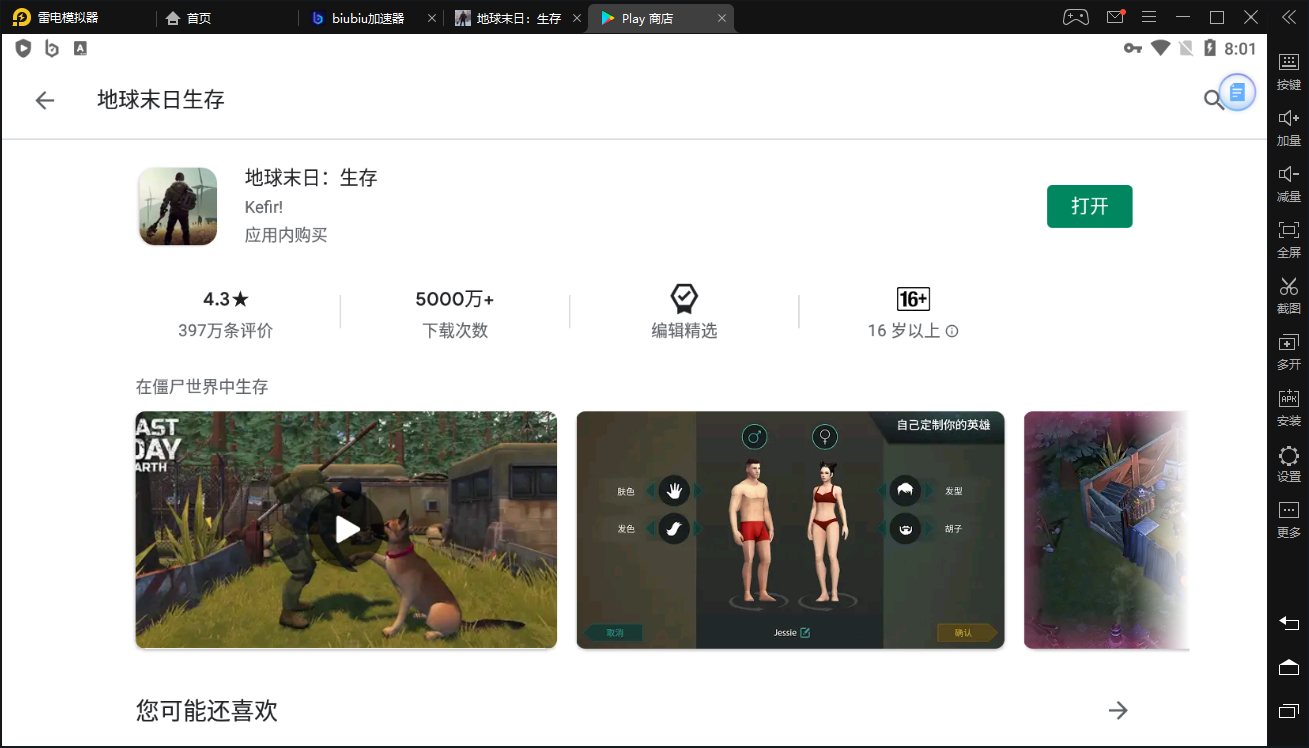Tap the 编辑精选 badge icon
Image resolution: width=1309 pixels, height=748 pixels.
click(x=684, y=298)
